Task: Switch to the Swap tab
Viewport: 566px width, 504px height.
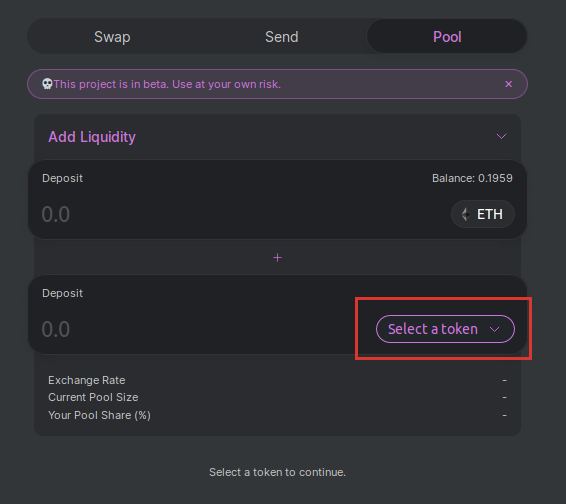Action: point(112,36)
